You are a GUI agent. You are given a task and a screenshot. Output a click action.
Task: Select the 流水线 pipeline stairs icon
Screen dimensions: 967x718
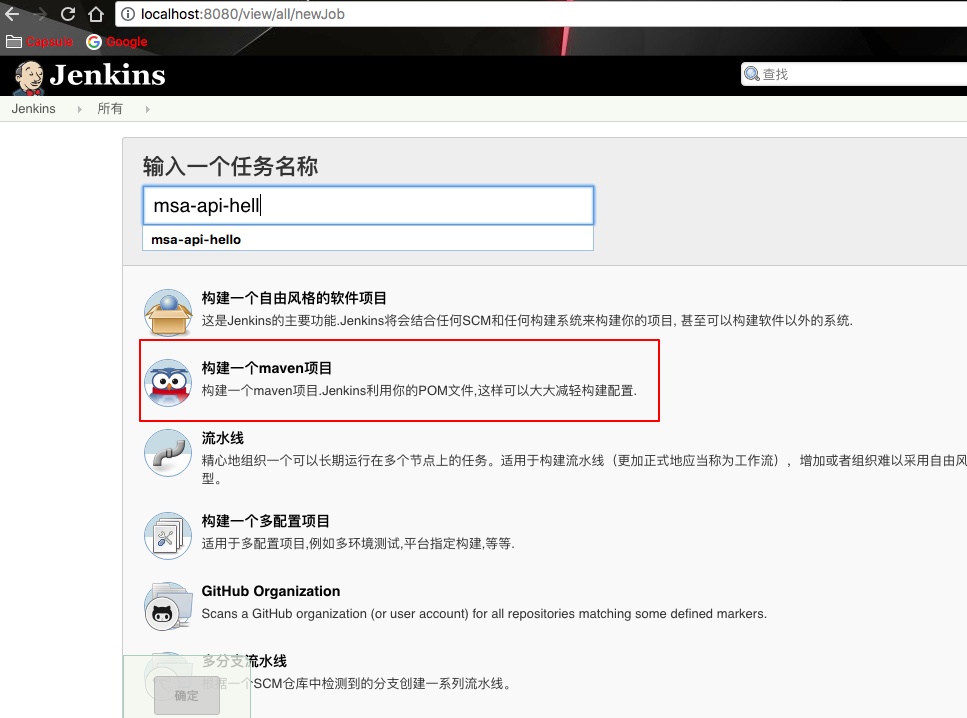tap(167, 453)
